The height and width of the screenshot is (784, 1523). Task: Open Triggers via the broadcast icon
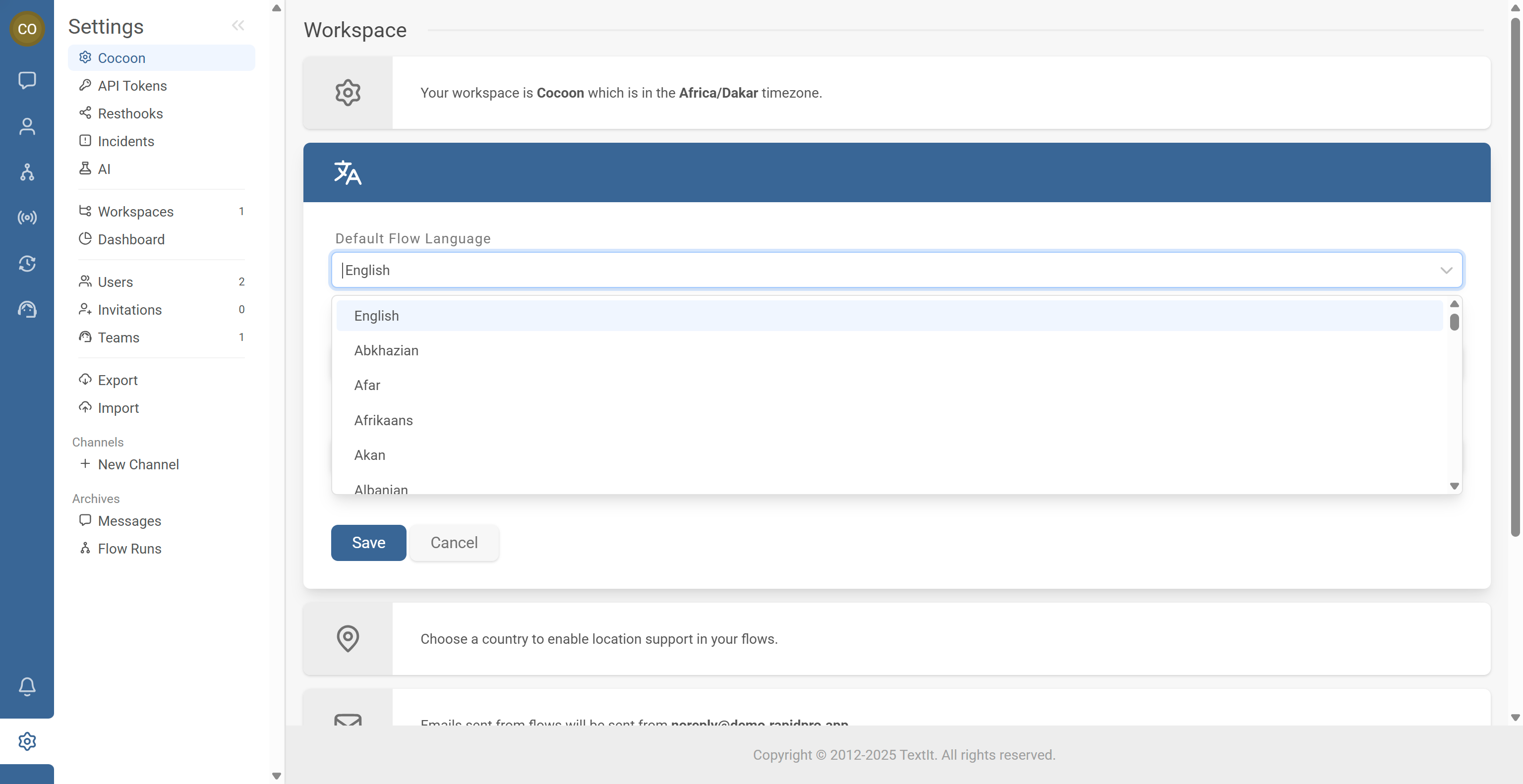click(27, 218)
